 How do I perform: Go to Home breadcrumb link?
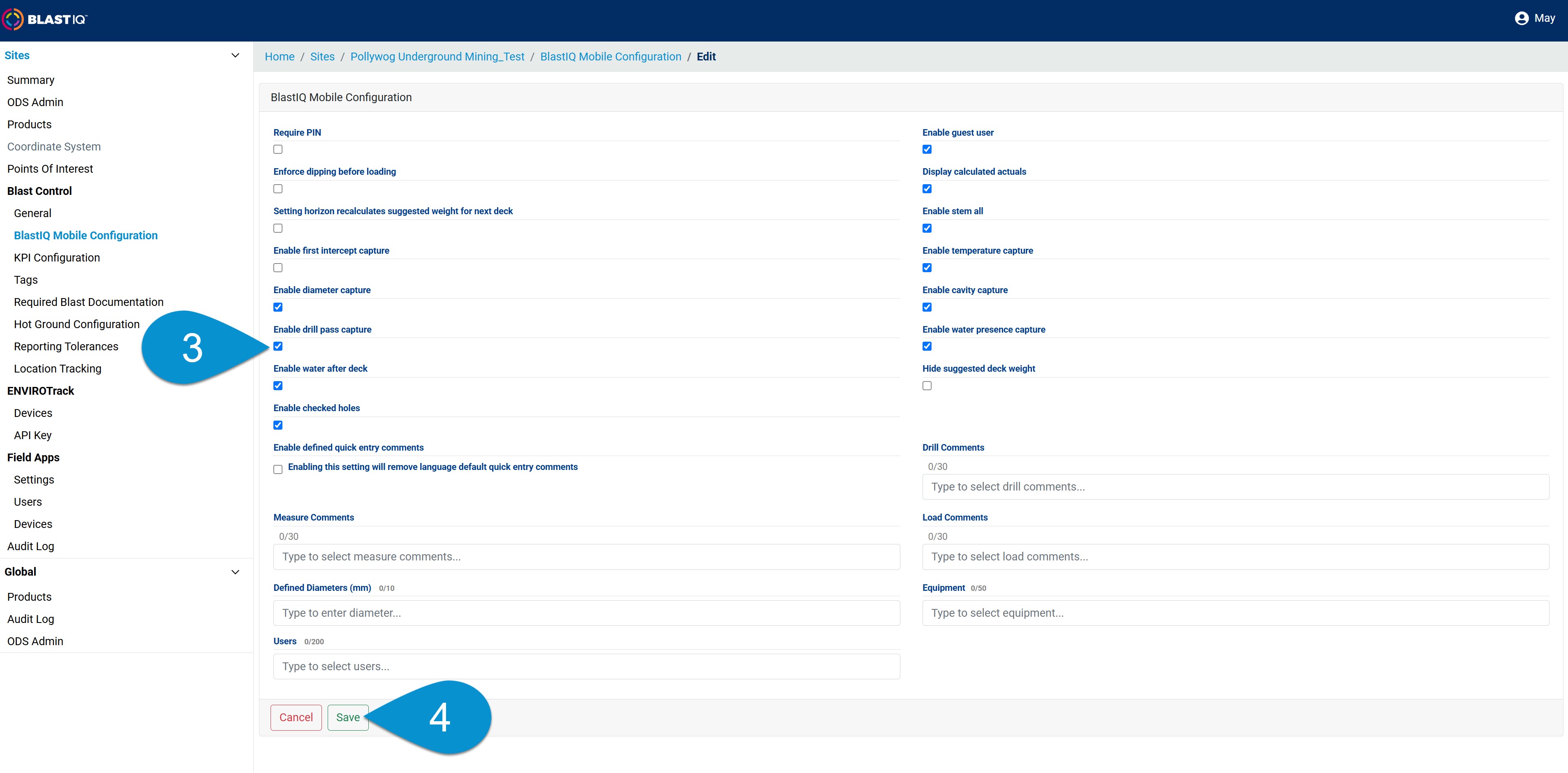point(280,57)
